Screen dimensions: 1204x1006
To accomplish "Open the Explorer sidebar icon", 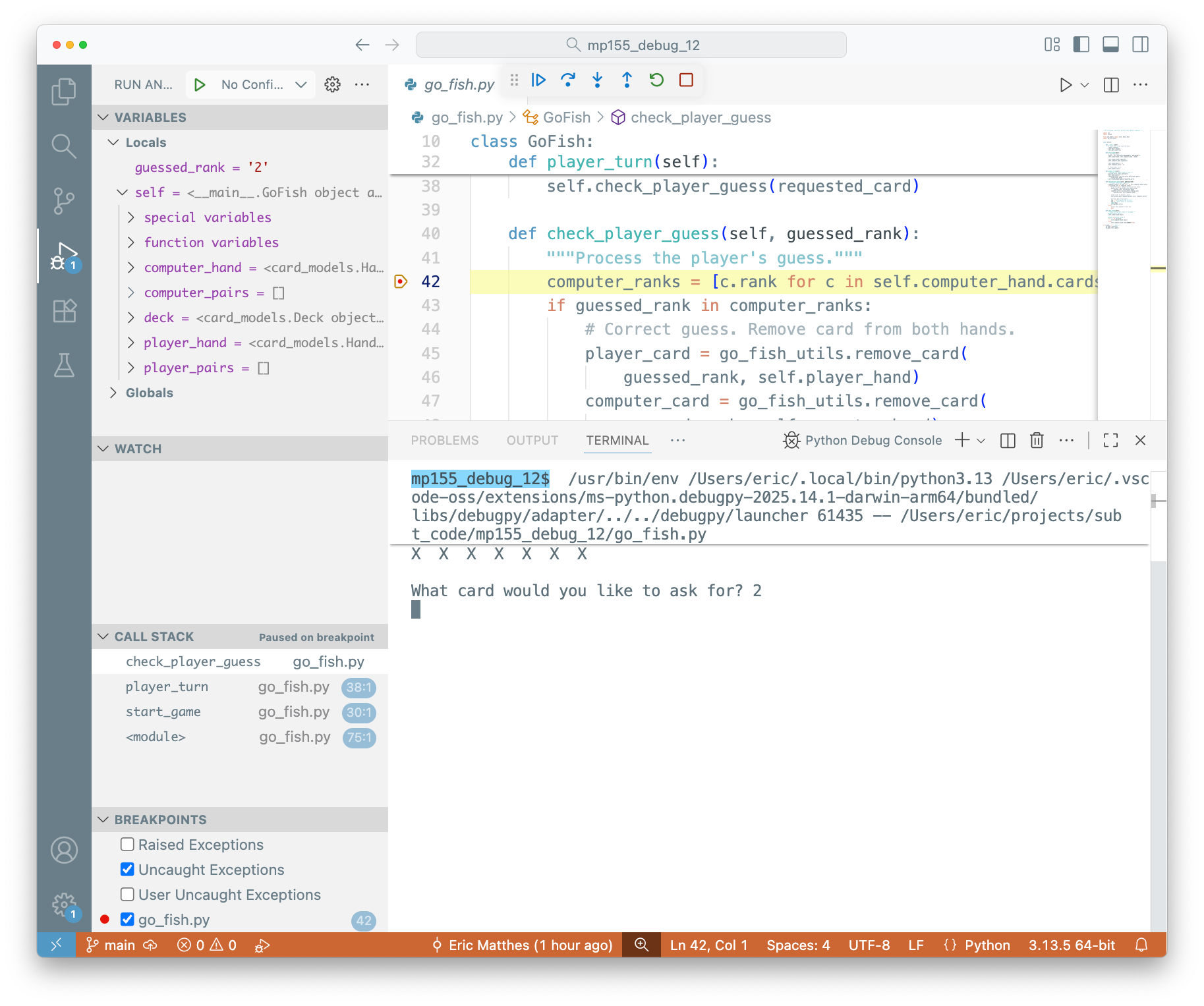I will click(64, 91).
